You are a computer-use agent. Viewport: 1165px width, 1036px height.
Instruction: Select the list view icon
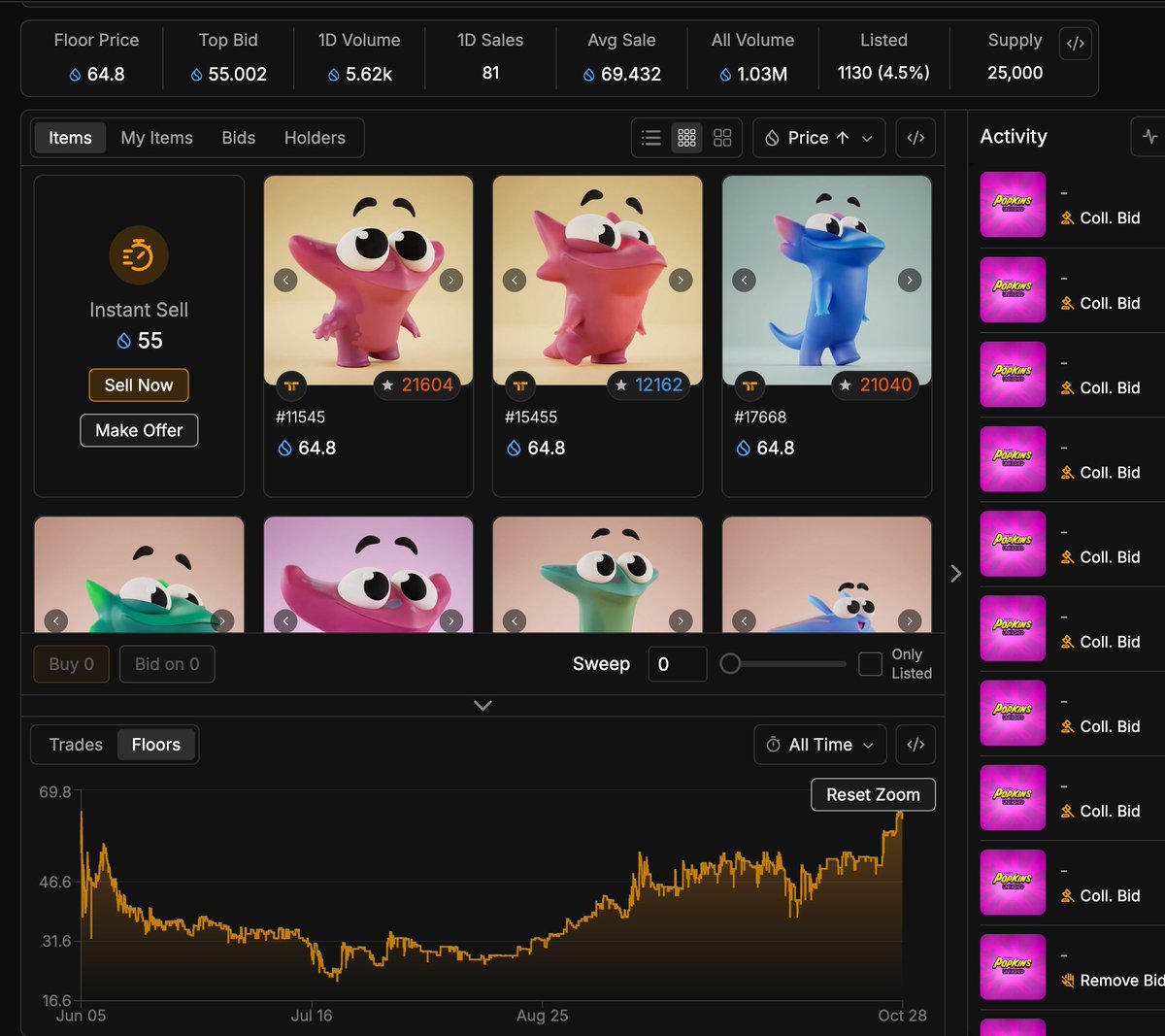pyautogui.click(x=651, y=137)
